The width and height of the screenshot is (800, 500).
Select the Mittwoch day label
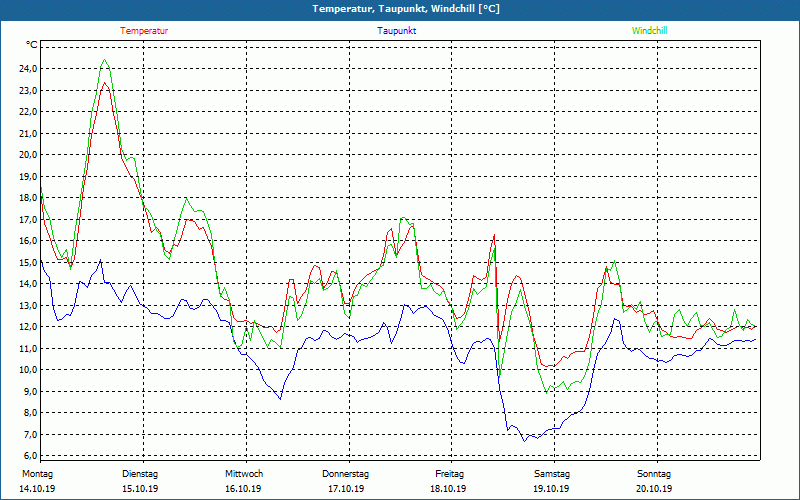(x=244, y=474)
